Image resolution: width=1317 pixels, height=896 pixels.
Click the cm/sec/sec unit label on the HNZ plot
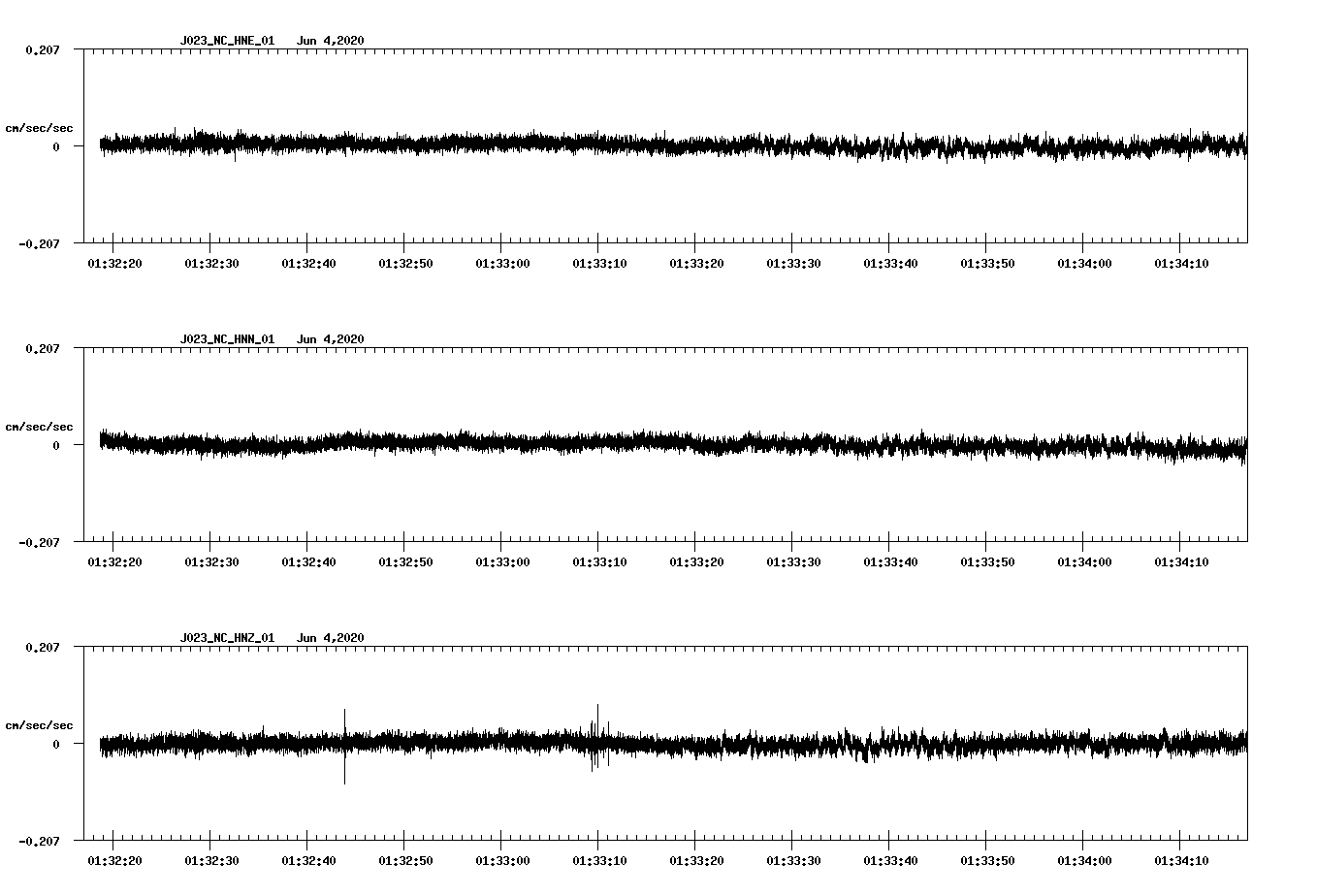tap(39, 725)
